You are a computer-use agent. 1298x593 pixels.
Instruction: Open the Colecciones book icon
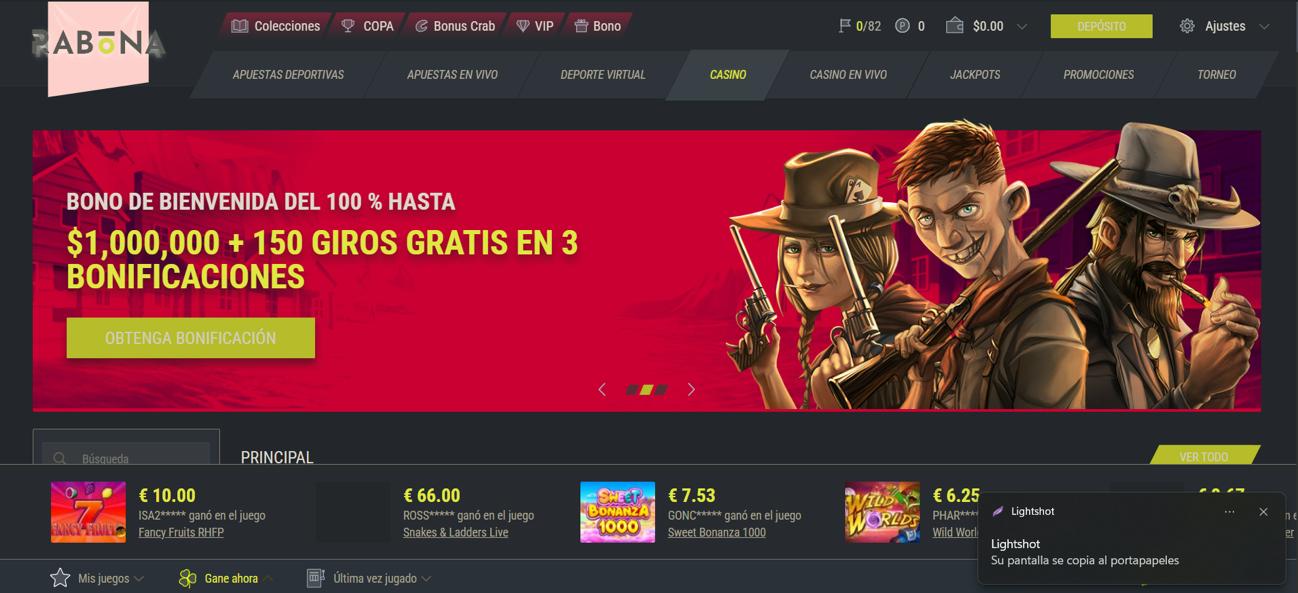[240, 26]
